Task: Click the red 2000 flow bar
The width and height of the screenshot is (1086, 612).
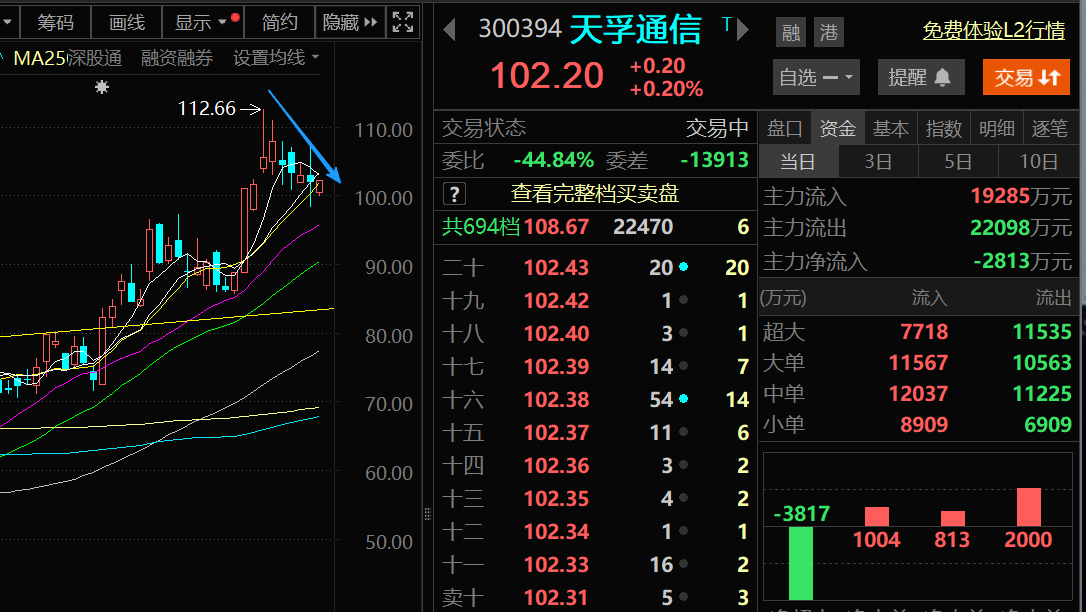Action: pyautogui.click(x=1029, y=507)
